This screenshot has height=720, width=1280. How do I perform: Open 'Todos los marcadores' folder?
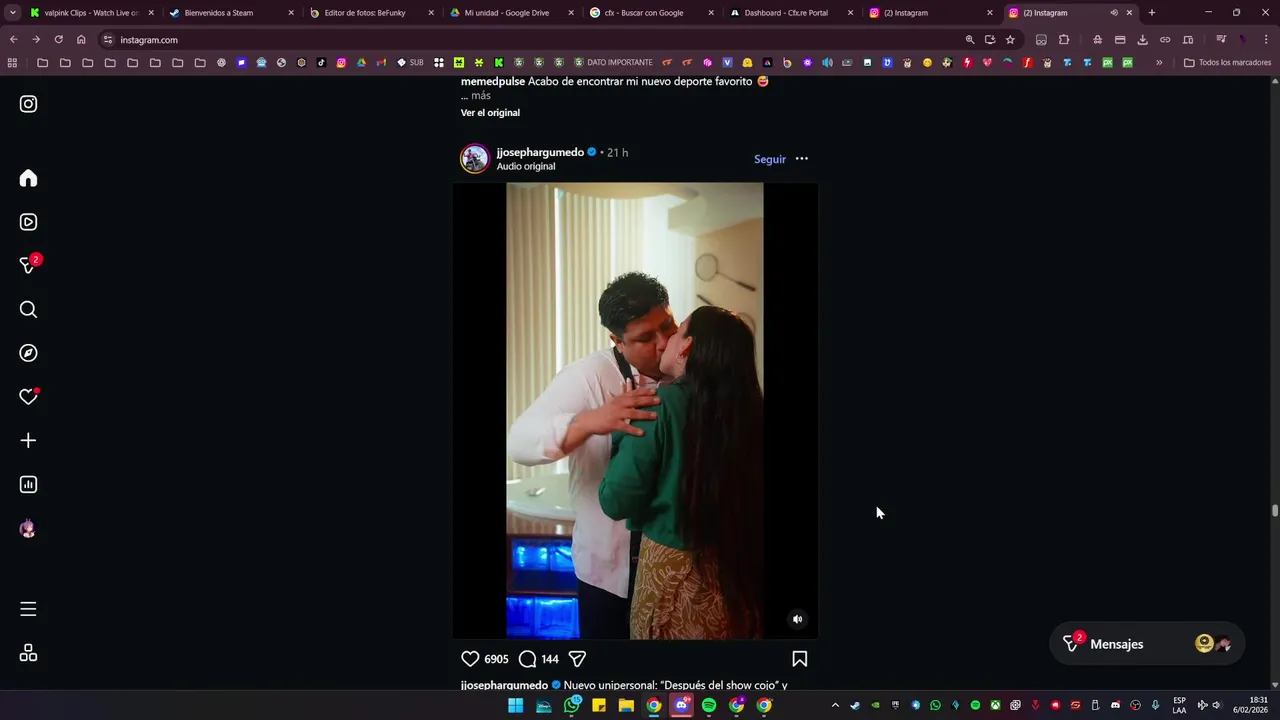[x=1227, y=62]
